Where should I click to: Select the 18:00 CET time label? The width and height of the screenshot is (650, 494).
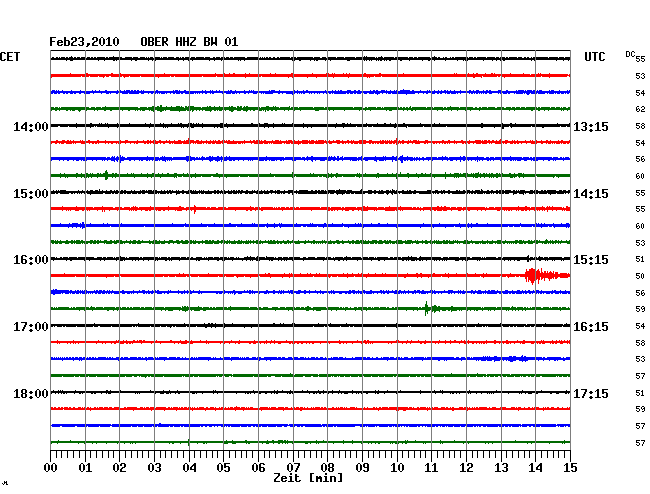point(31,393)
